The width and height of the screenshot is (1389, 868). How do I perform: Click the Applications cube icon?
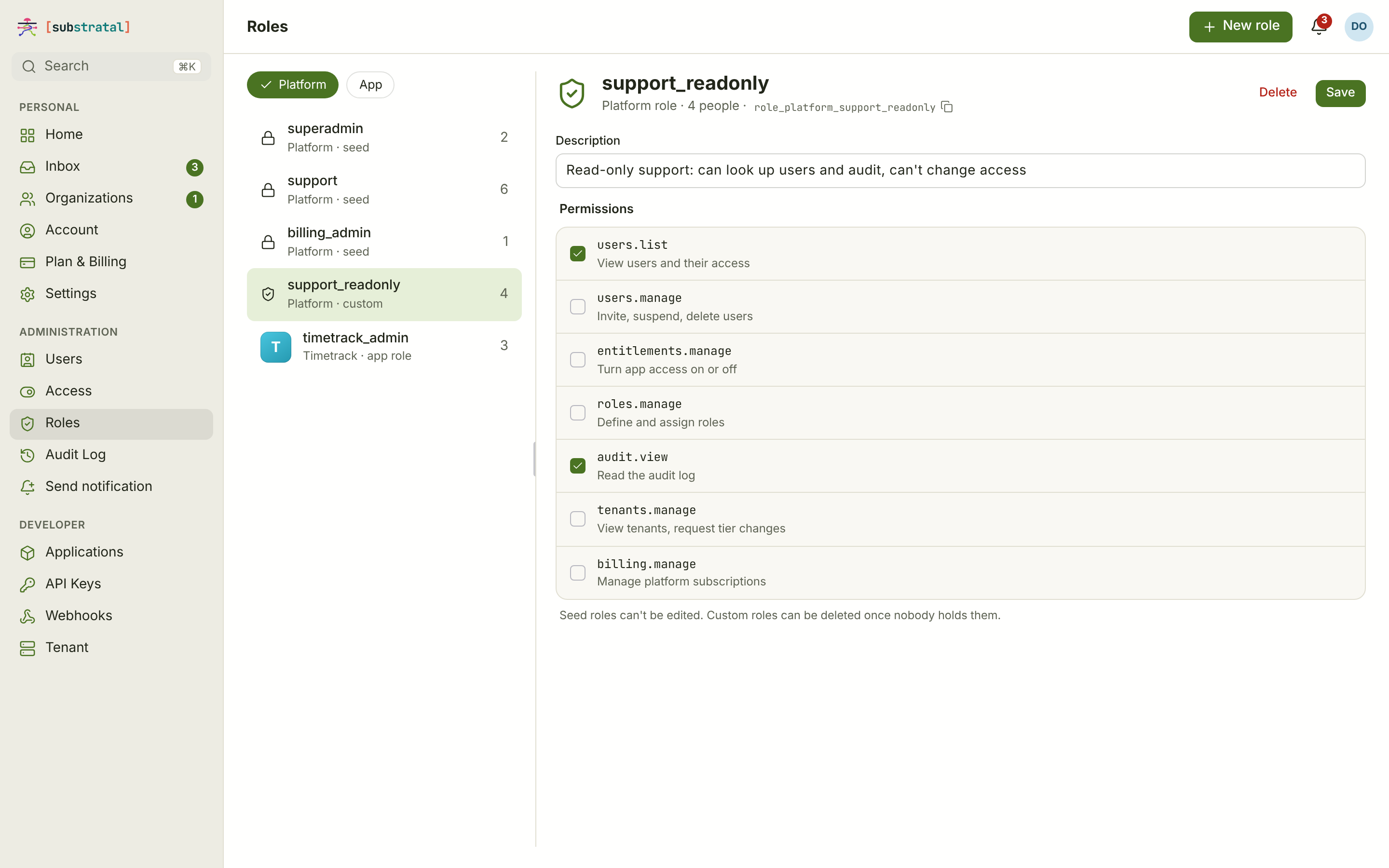click(27, 552)
